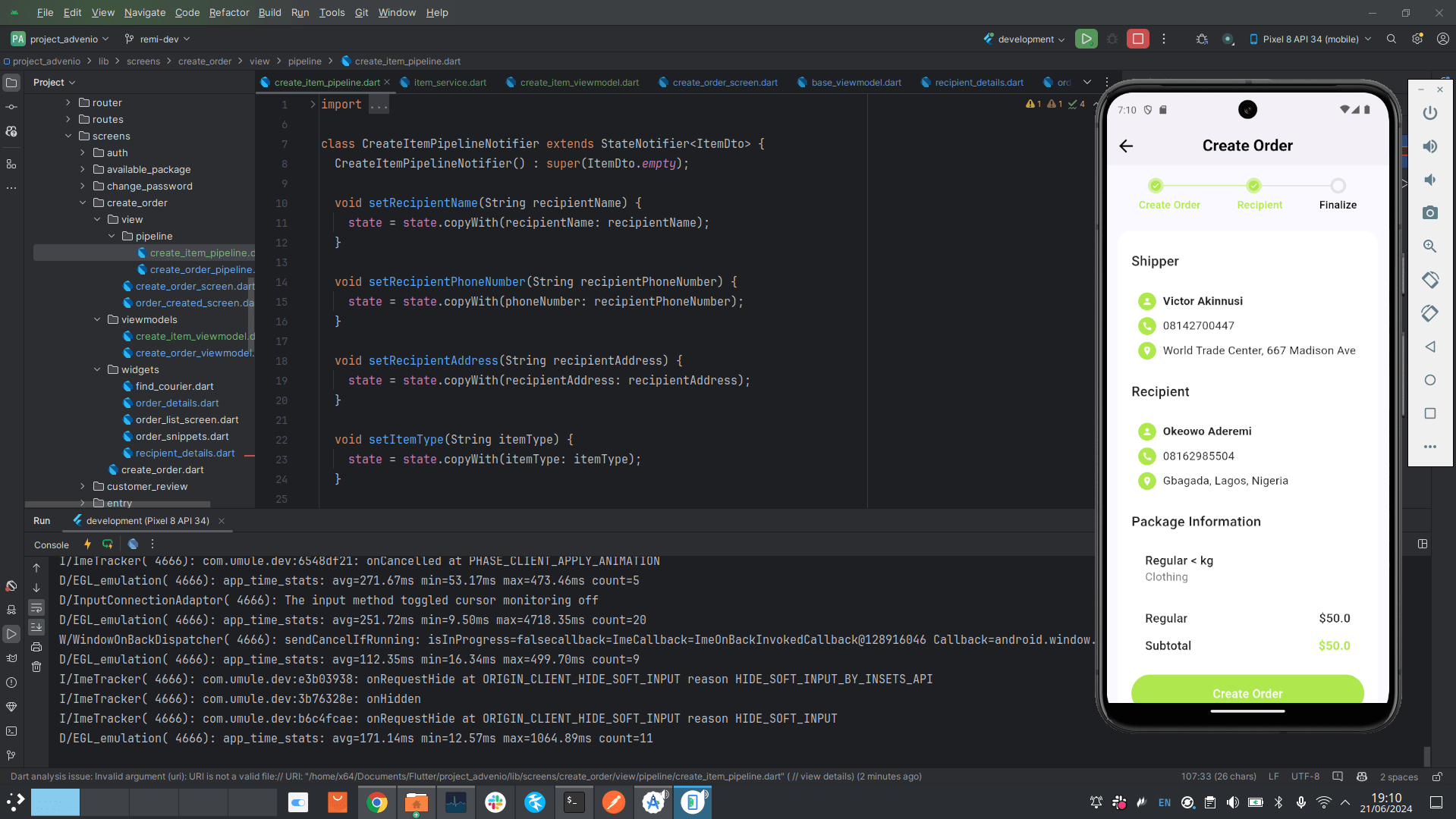Open the development run configuration dropdown
Viewport: 1456px width, 819px height.
1024,39
